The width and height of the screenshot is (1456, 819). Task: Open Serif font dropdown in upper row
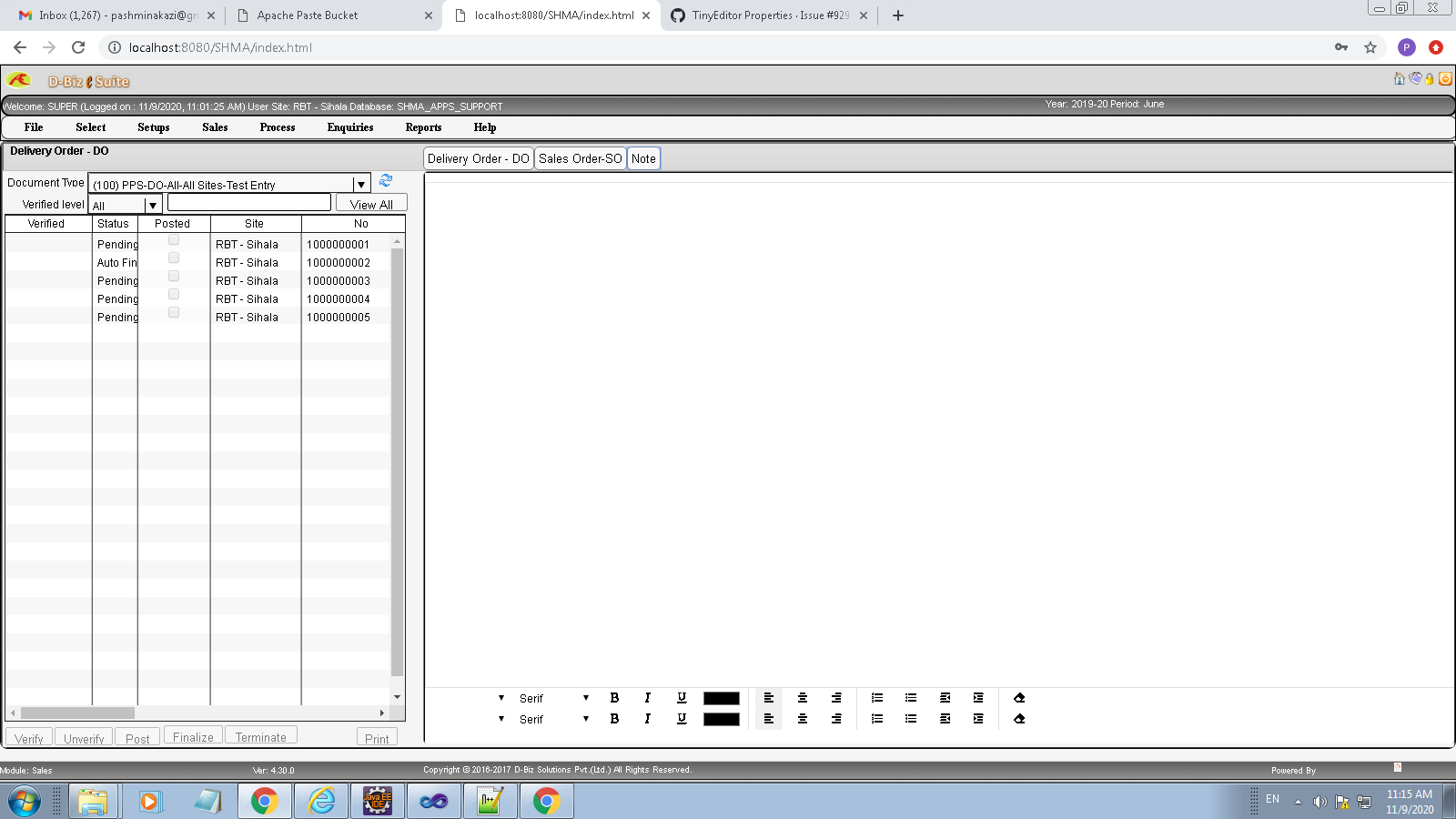[x=555, y=698]
